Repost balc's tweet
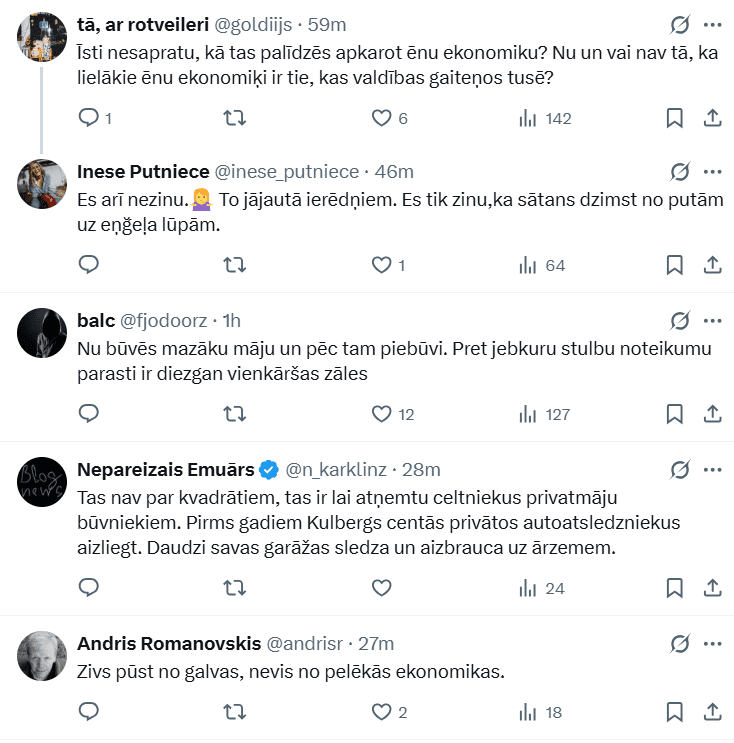The height and width of the screenshot is (743, 734). (x=234, y=414)
